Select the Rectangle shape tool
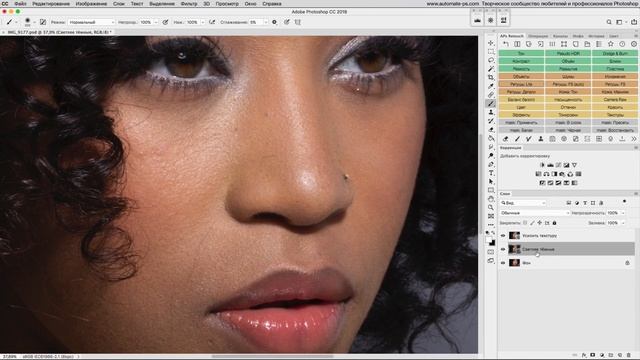640x360 pixels. (x=491, y=190)
